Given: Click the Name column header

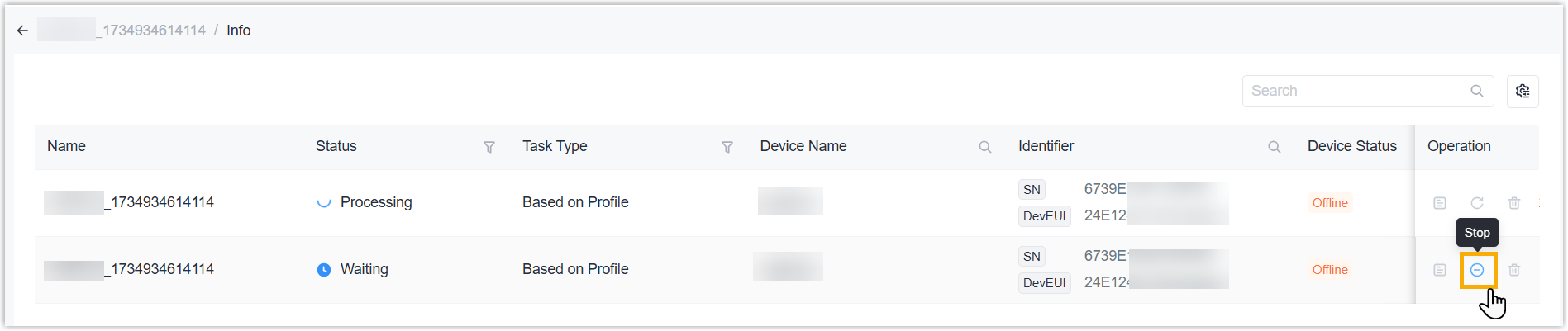Looking at the screenshot, I should [x=66, y=146].
